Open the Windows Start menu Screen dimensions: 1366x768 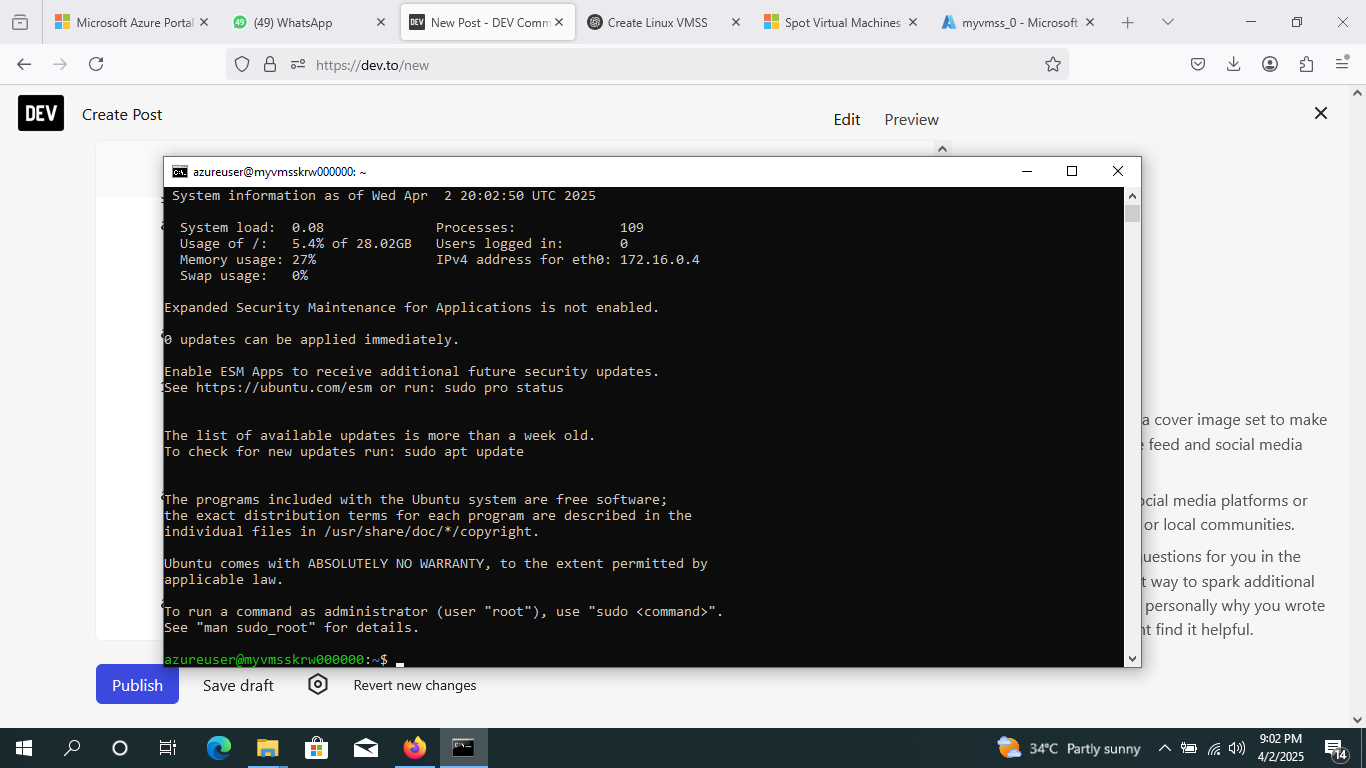point(24,747)
